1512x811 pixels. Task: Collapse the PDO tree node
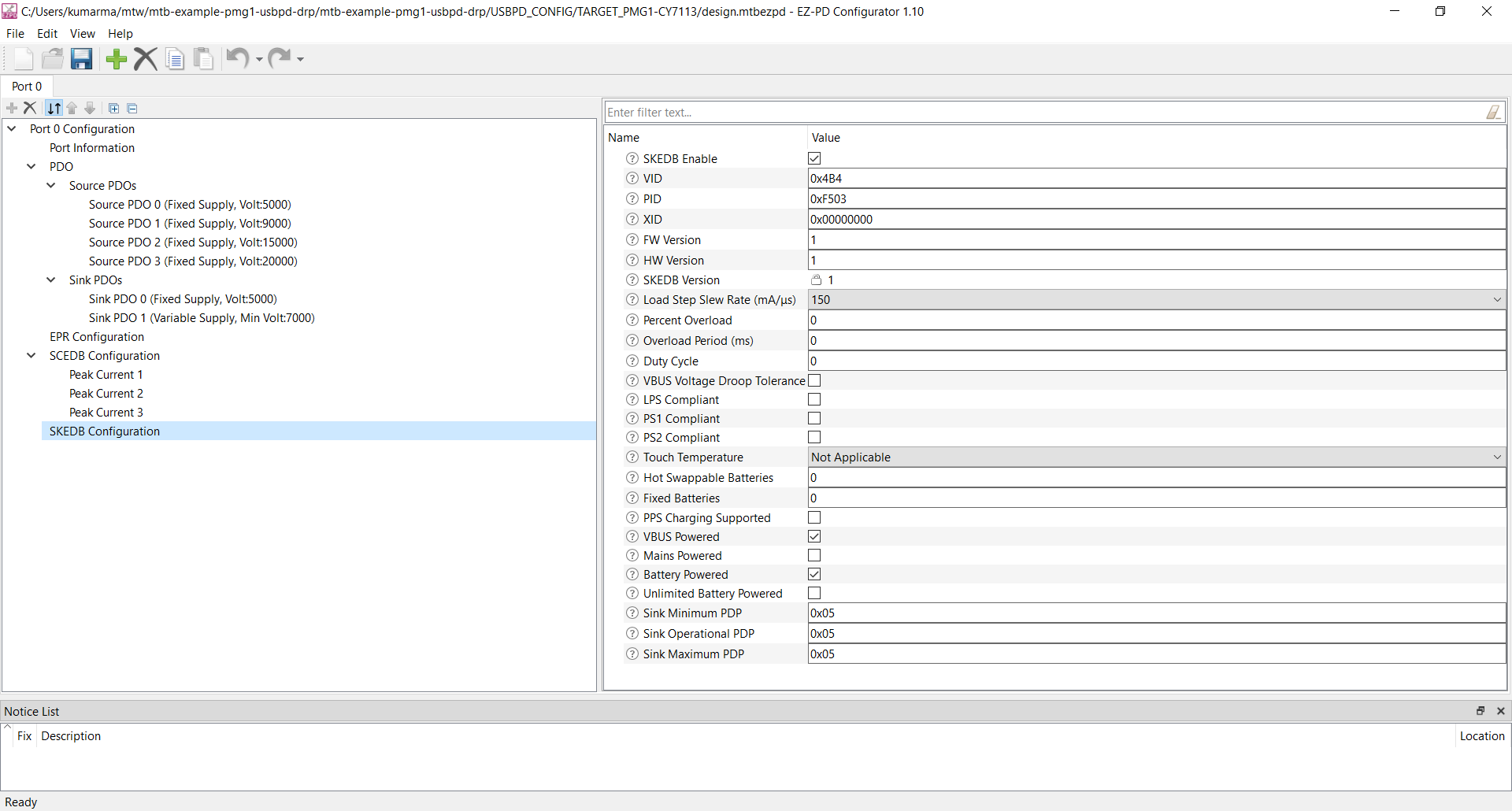click(31, 166)
